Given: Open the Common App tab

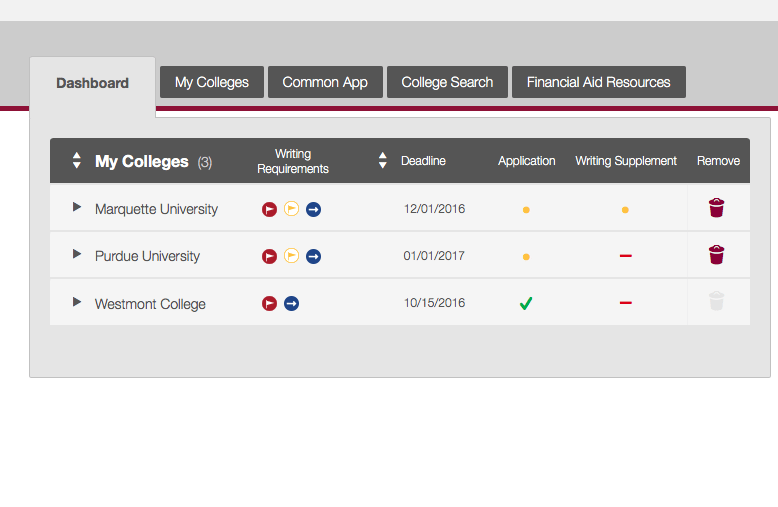Looking at the screenshot, I should [325, 82].
